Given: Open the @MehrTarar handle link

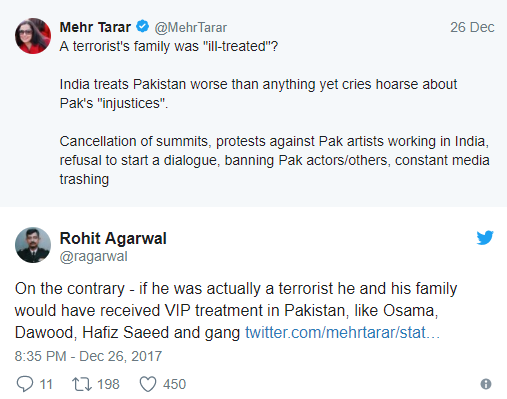Looking at the screenshot, I should point(190,28).
